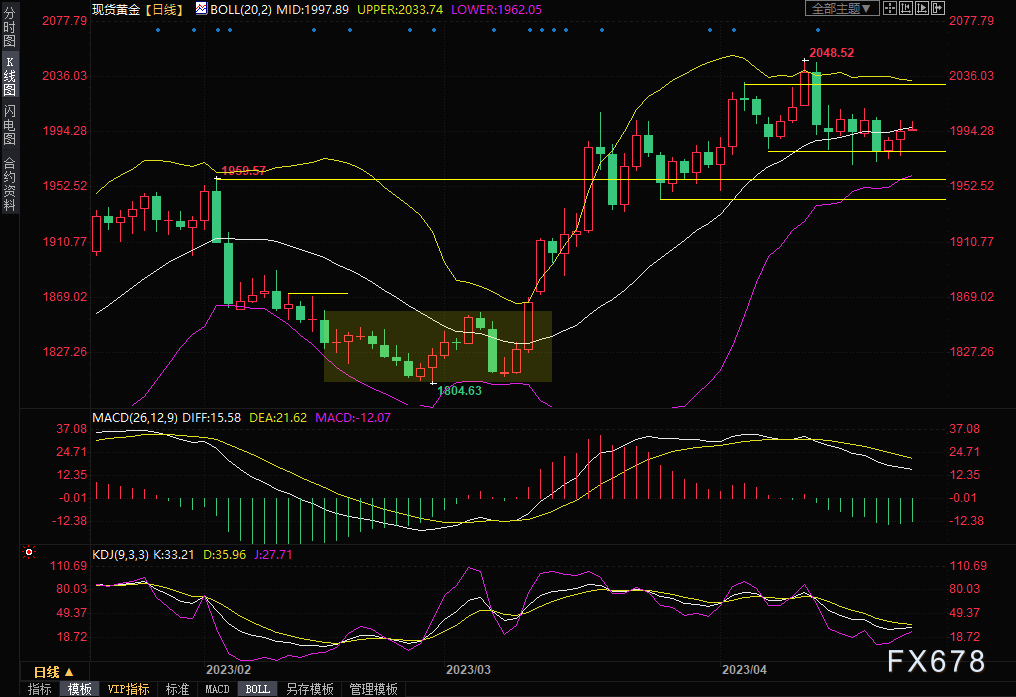The image size is (1016, 697).
Task: Switch to the 指标 bottom tab
Action: point(39,689)
